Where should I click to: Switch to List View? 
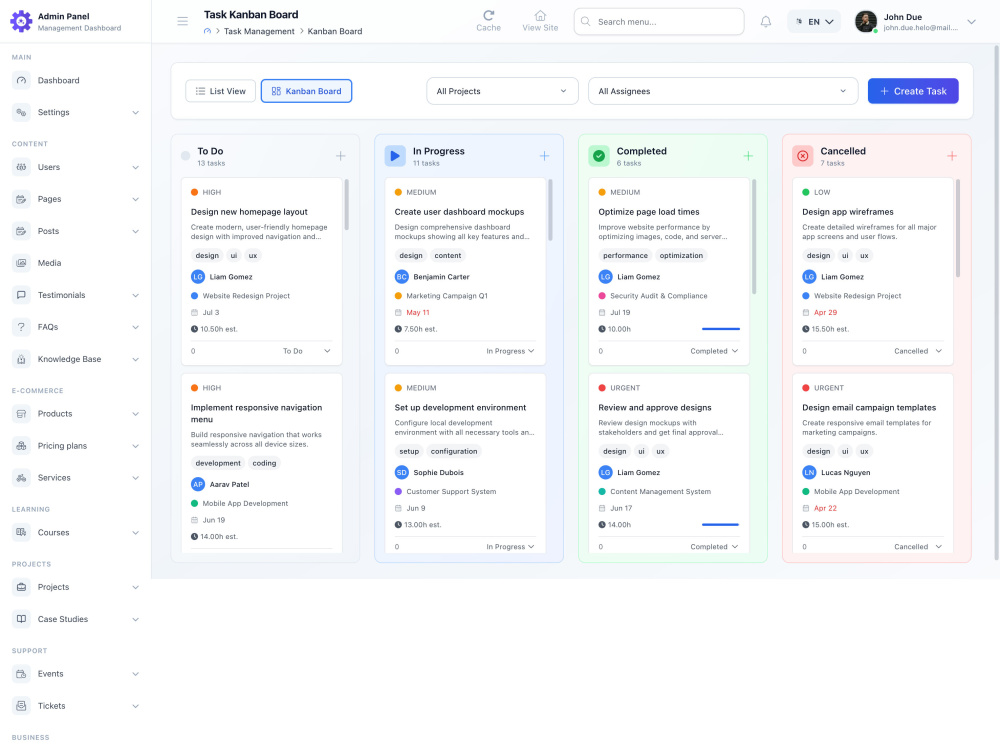220,91
